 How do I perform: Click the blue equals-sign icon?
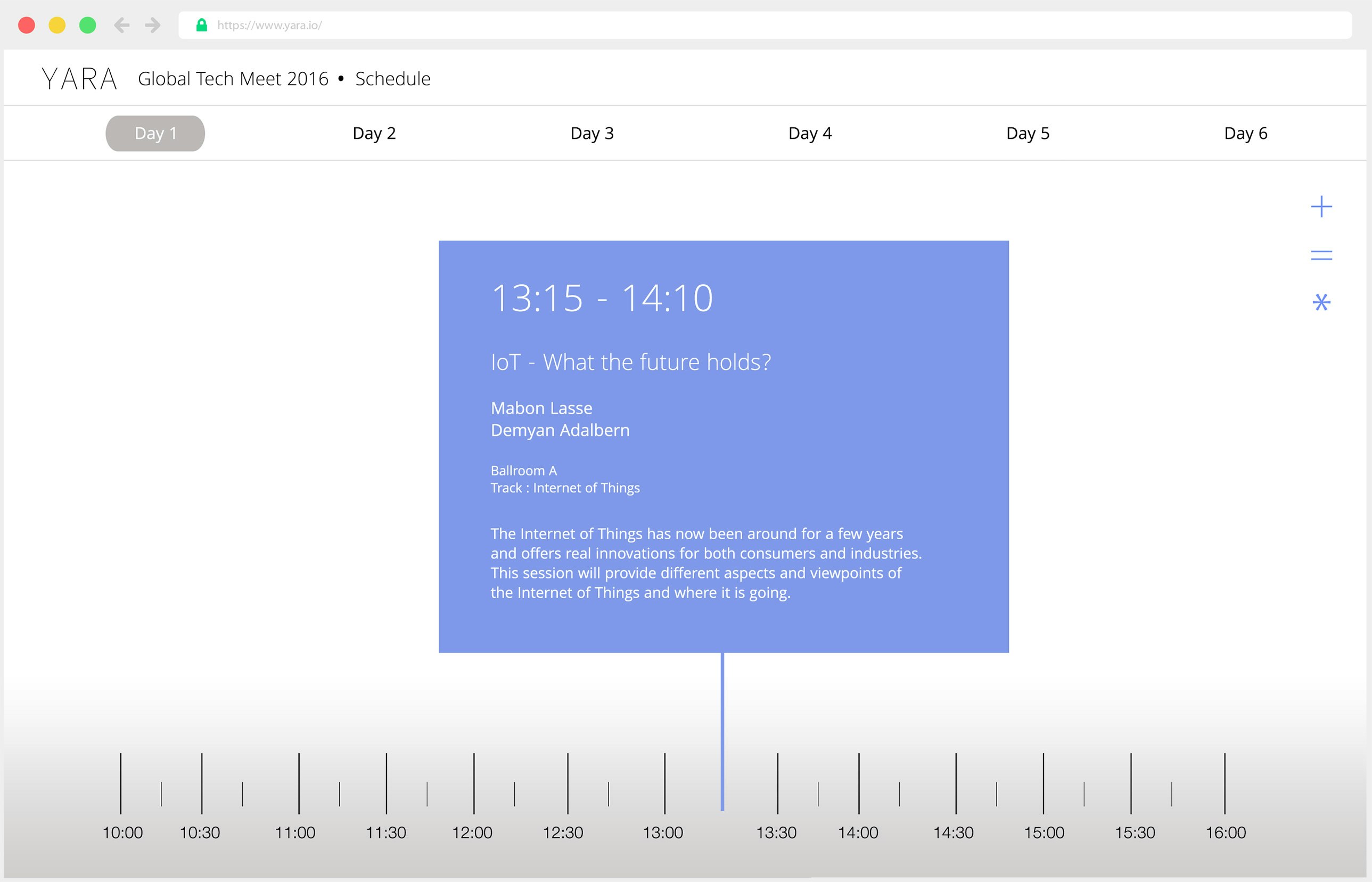tap(1321, 255)
